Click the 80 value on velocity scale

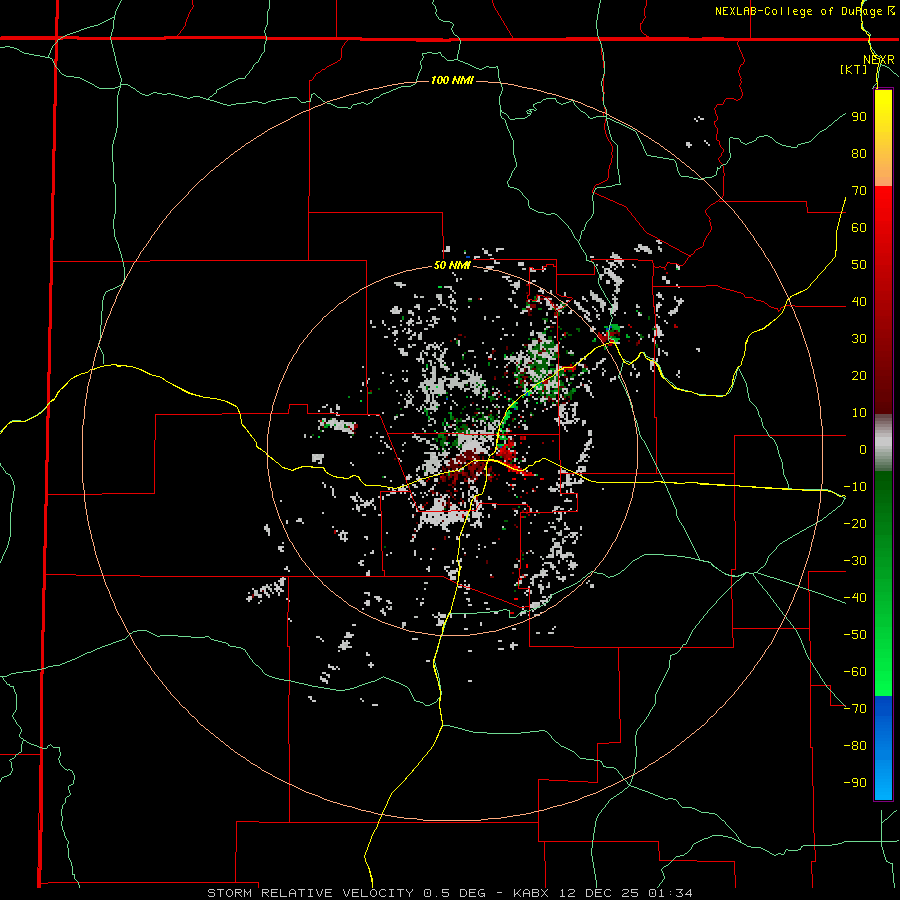[x=859, y=154]
